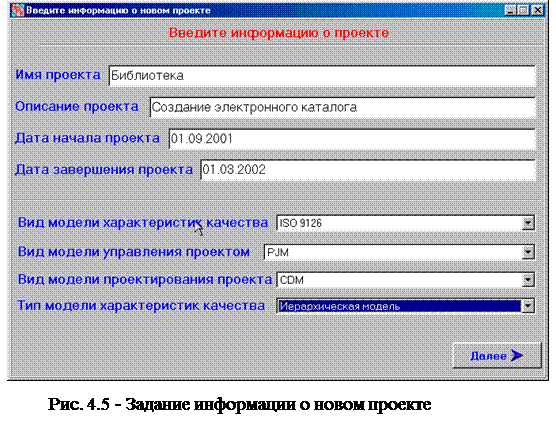Viewport: 556px width, 448px height.
Task: Open the CDM design model dropdown arrow
Action: coord(528,280)
